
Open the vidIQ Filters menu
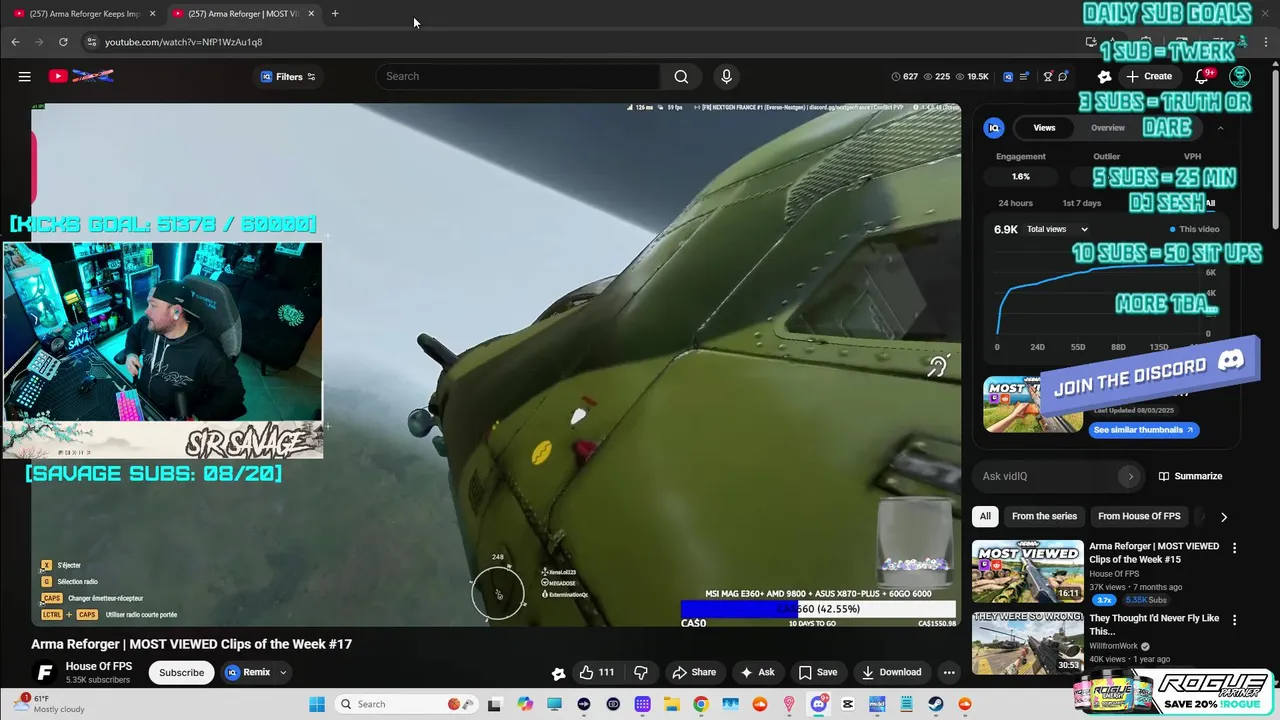point(288,76)
